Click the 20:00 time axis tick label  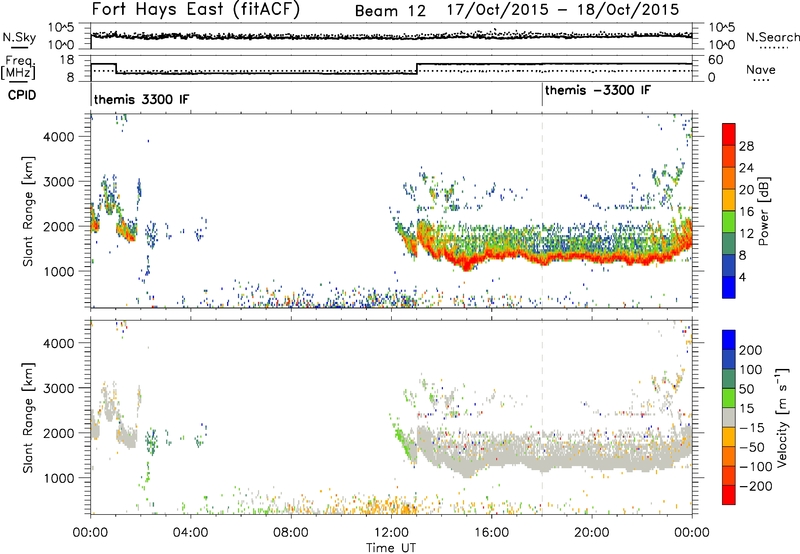click(592, 533)
